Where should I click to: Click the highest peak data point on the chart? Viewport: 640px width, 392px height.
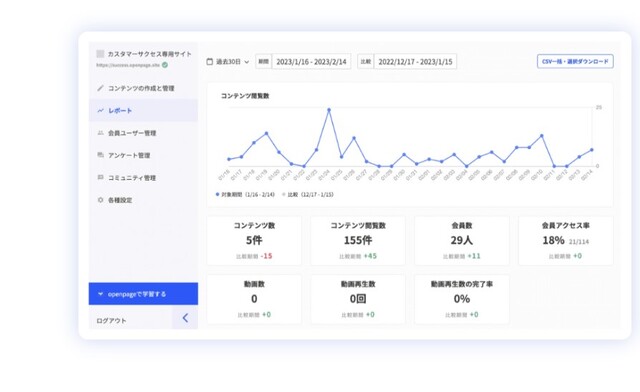coord(329,110)
